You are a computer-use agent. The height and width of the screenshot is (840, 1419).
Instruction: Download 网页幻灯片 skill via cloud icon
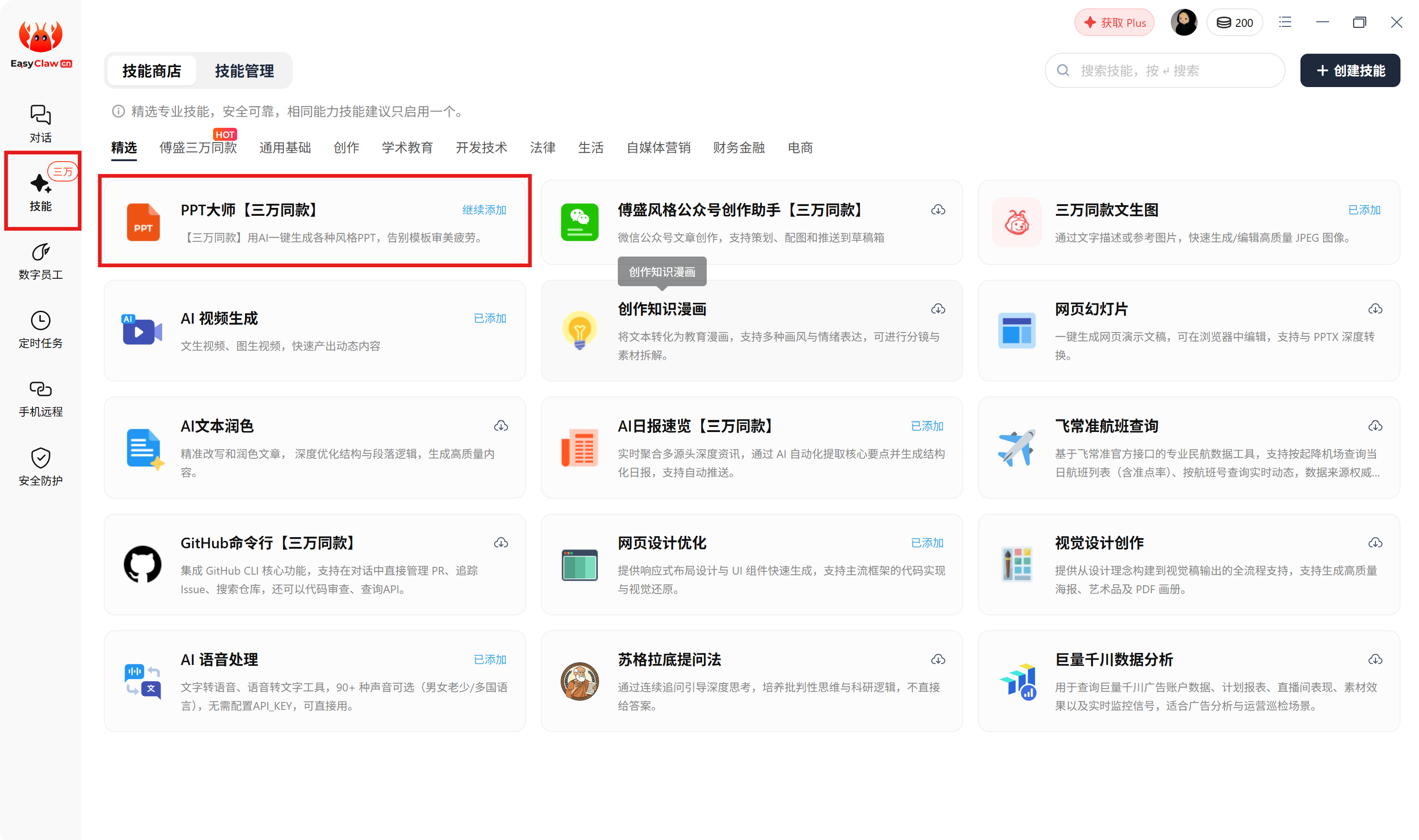click(1375, 309)
